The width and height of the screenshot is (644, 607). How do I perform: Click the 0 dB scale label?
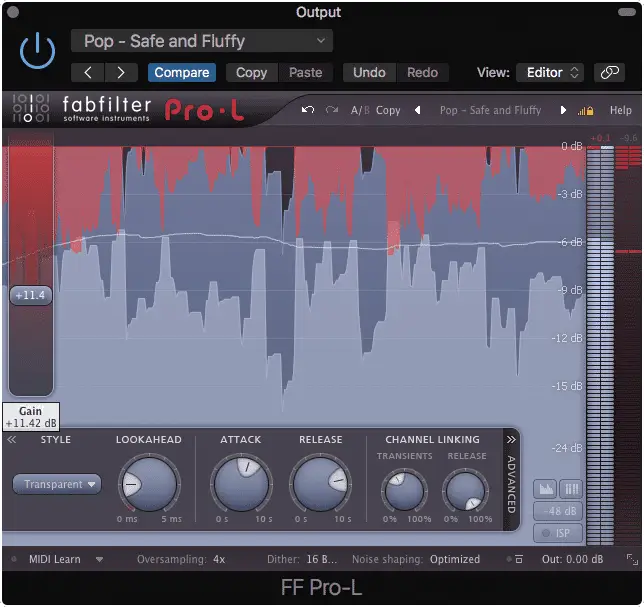572,146
